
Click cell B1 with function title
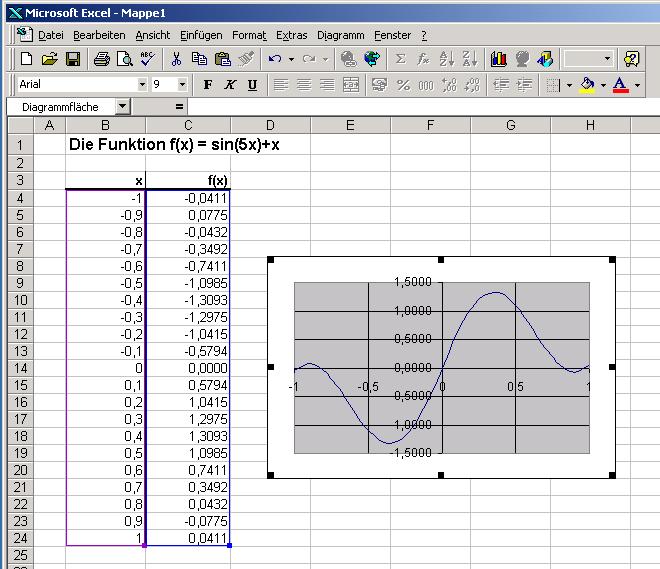click(105, 144)
